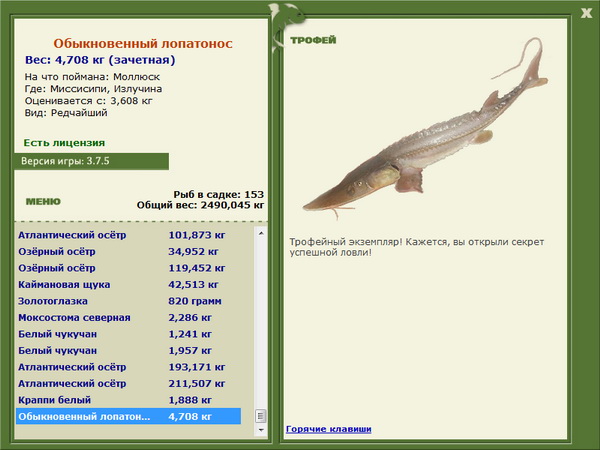
Task: Open the Горячие клавиши link
Action: point(329,429)
